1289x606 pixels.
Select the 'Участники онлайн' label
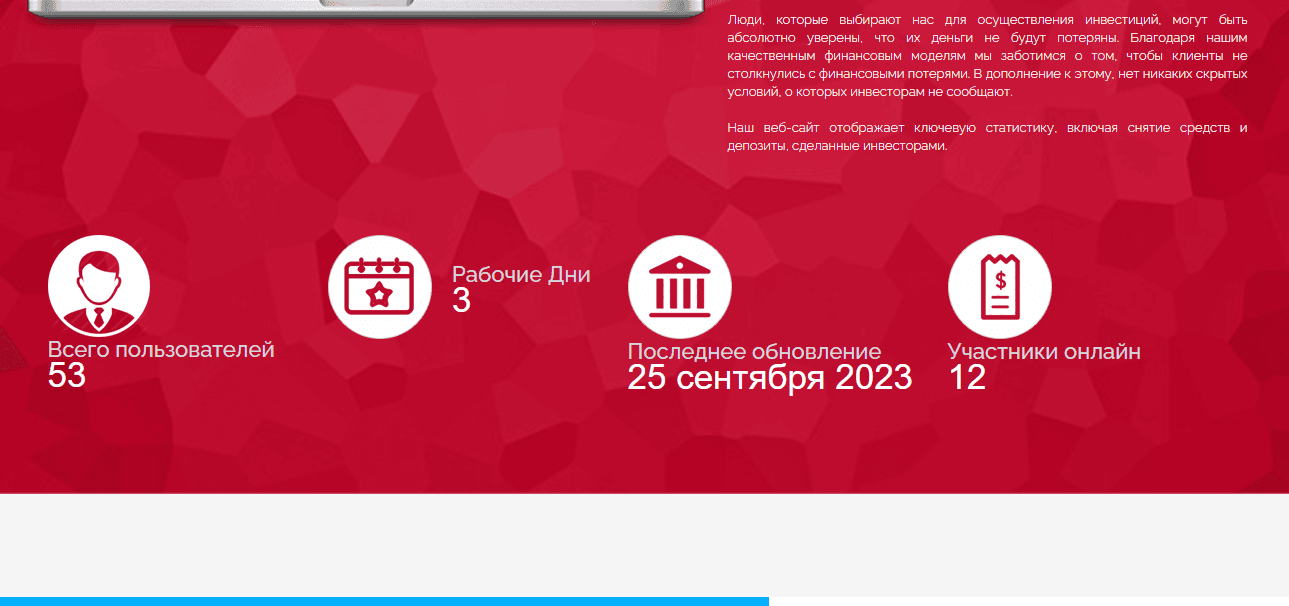point(1045,352)
